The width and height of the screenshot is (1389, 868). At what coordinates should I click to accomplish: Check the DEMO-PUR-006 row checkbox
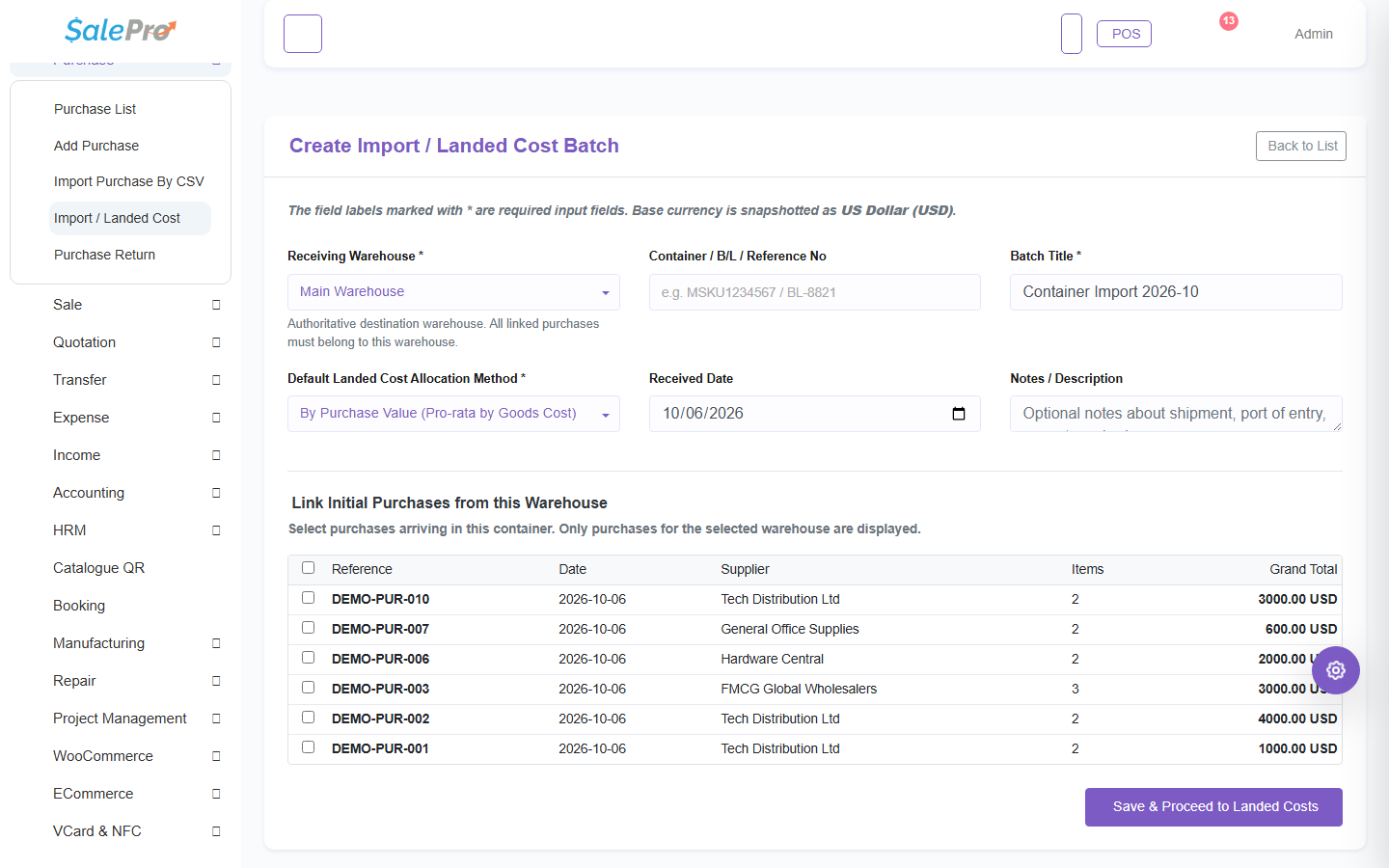pyautogui.click(x=309, y=658)
